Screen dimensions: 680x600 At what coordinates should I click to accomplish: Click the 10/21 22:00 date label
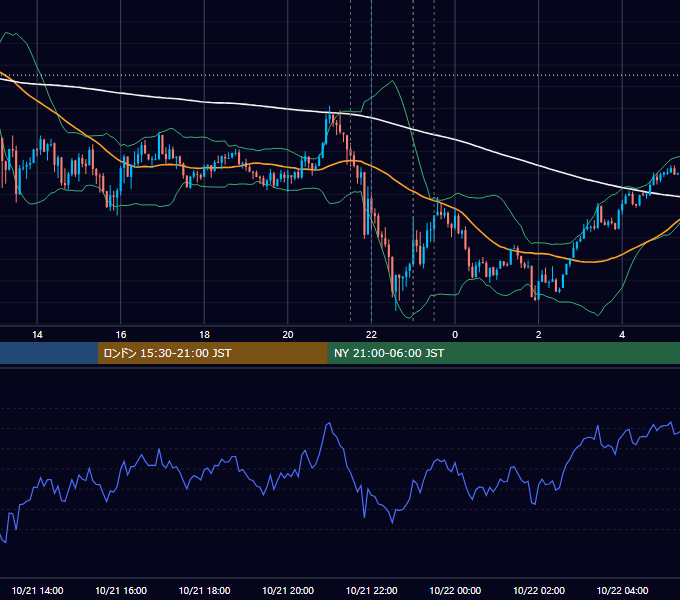(371, 590)
